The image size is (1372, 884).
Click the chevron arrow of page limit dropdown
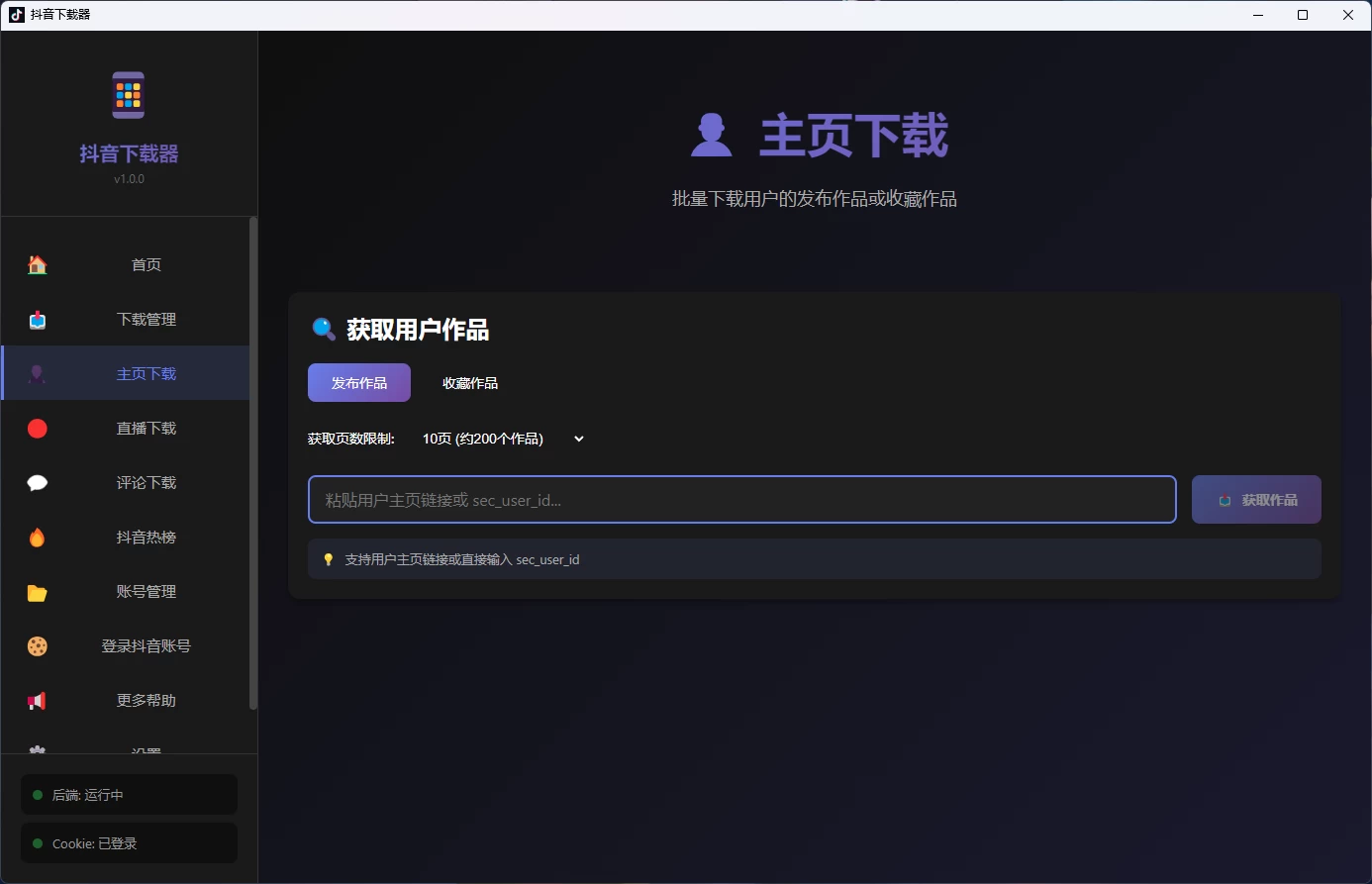click(x=579, y=439)
